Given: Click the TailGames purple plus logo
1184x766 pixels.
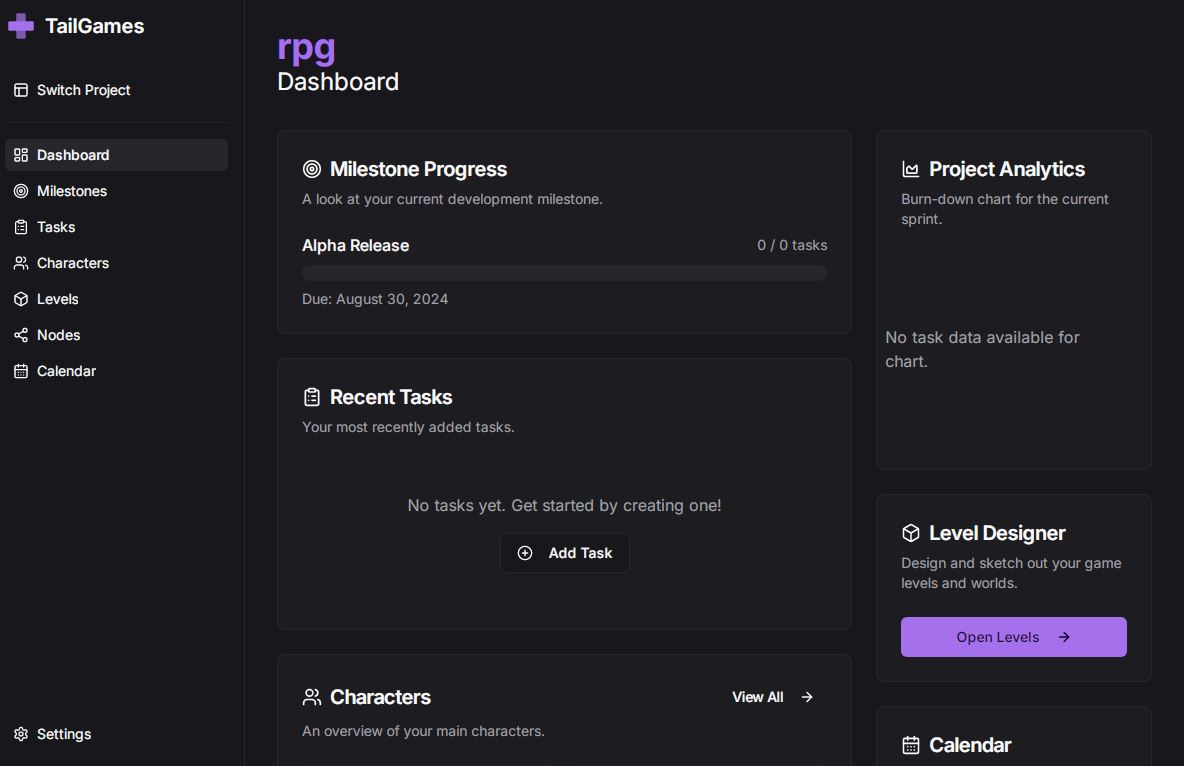Looking at the screenshot, I should coord(21,26).
